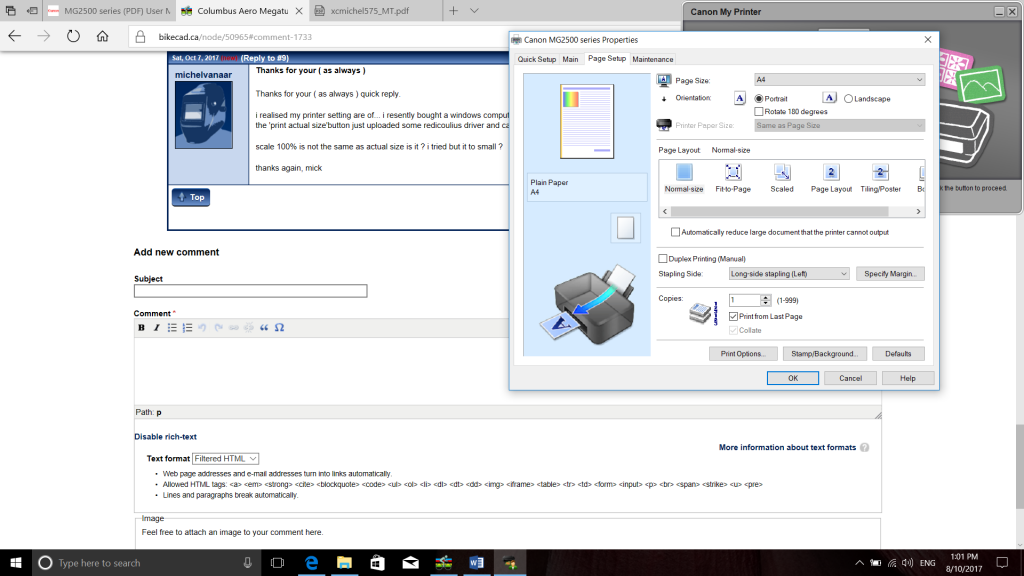Enable Rotate 180 degrees checkbox
This screenshot has width=1024, height=576.
[758, 112]
